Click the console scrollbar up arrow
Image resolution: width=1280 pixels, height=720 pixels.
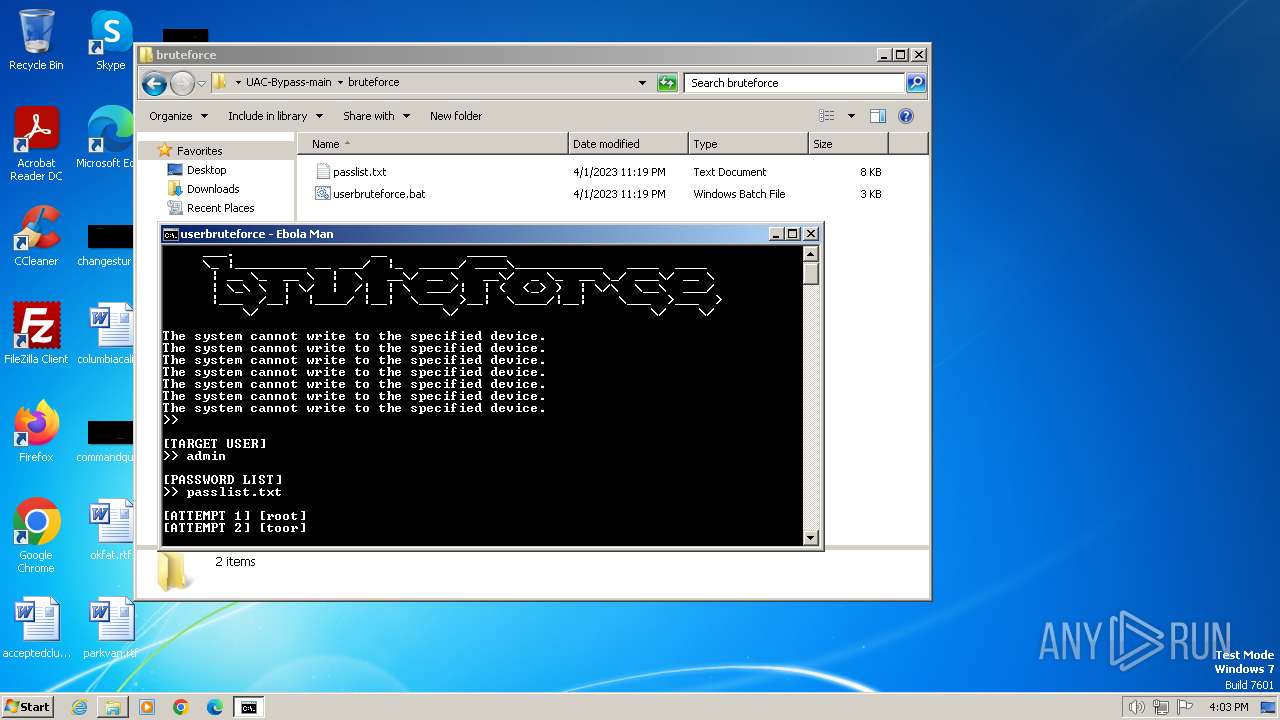[x=811, y=254]
